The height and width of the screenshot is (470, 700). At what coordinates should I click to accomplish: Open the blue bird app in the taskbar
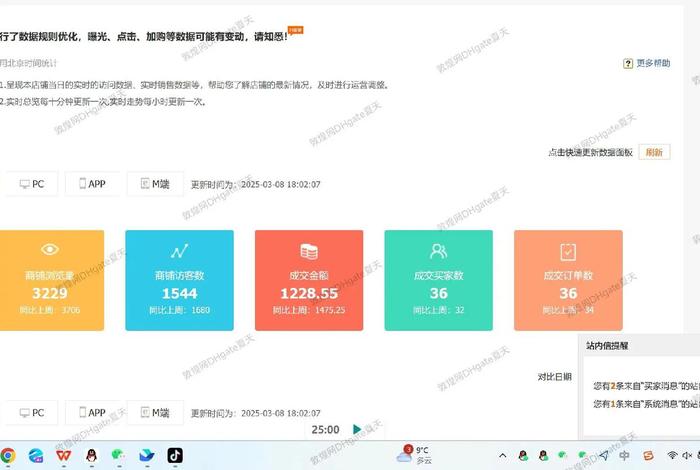[x=147, y=455]
